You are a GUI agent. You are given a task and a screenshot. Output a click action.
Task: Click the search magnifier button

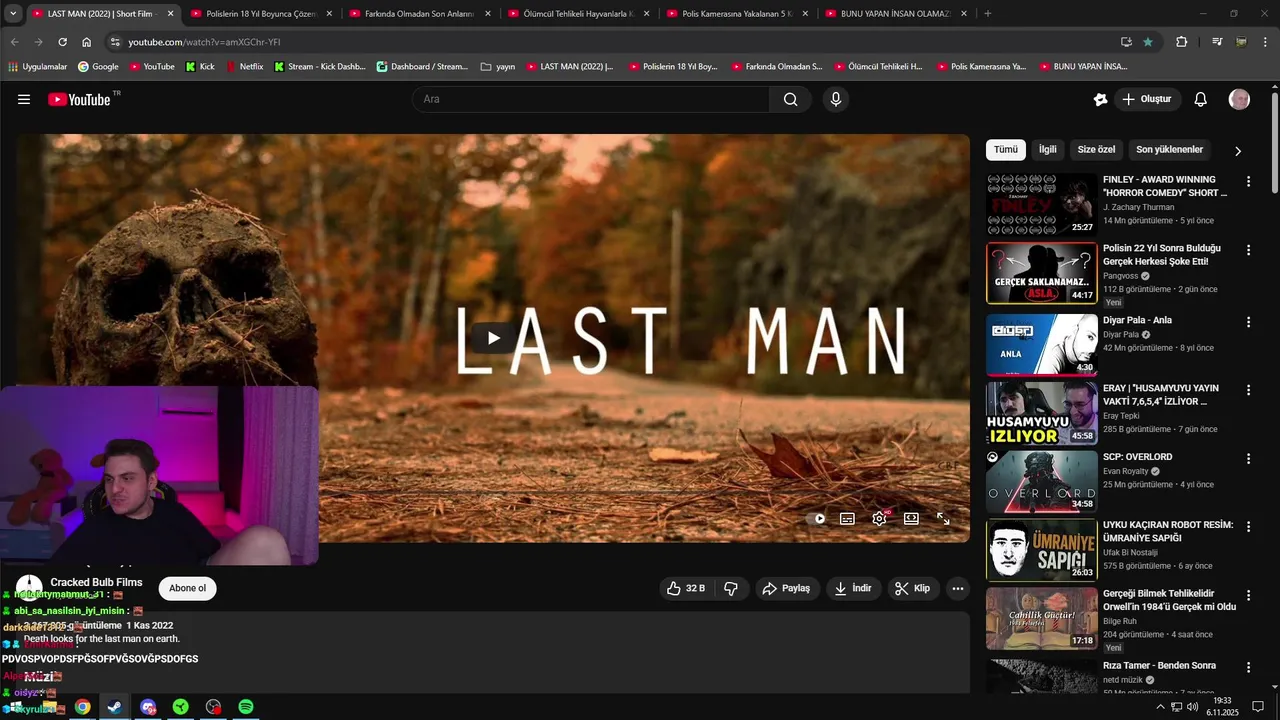[x=790, y=99]
